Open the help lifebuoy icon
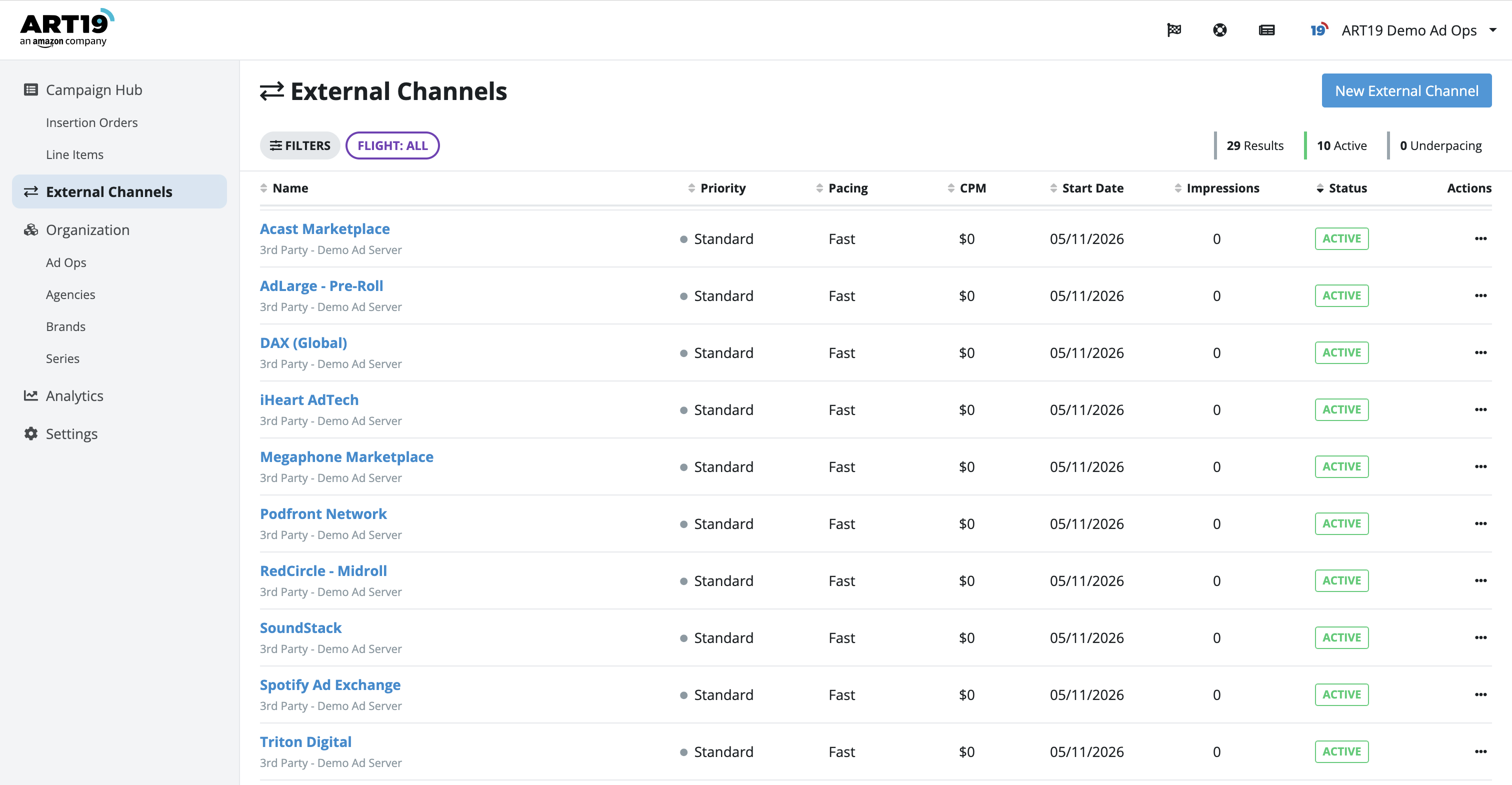The width and height of the screenshot is (1512, 785). pos(1219,30)
